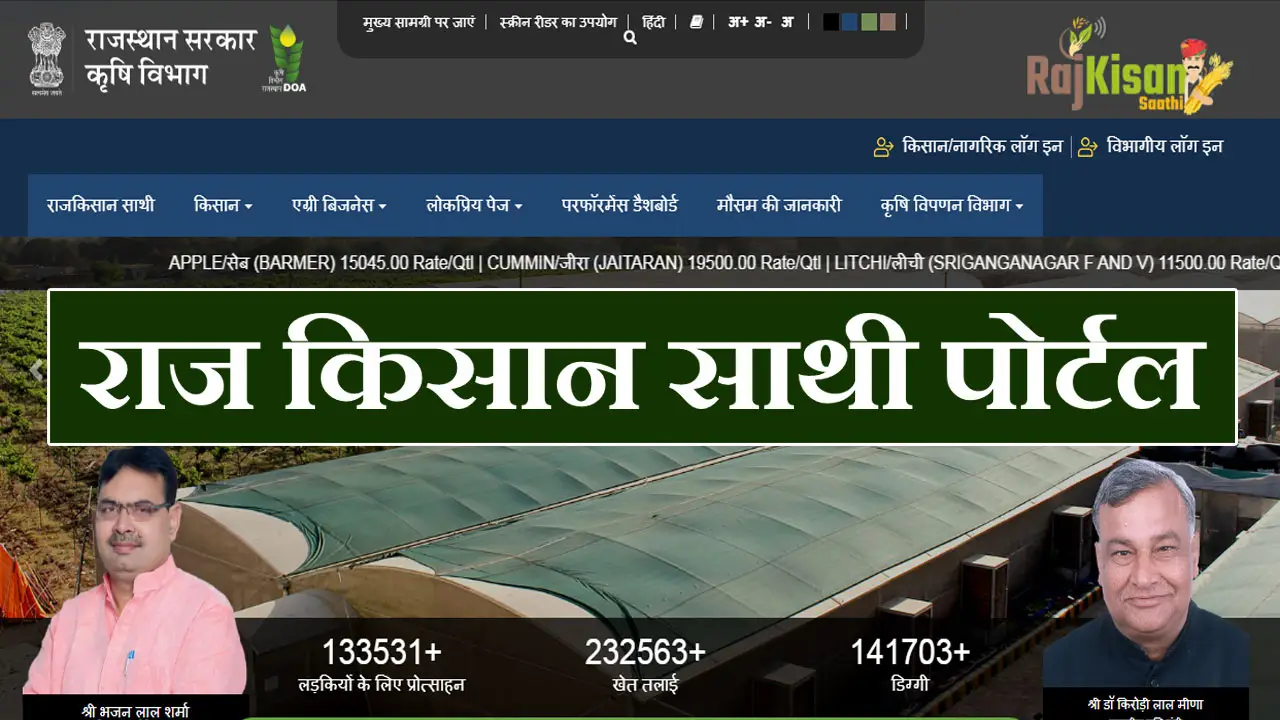
Task: Expand the लोकप्रिय पेज dropdown menu
Action: 474,205
